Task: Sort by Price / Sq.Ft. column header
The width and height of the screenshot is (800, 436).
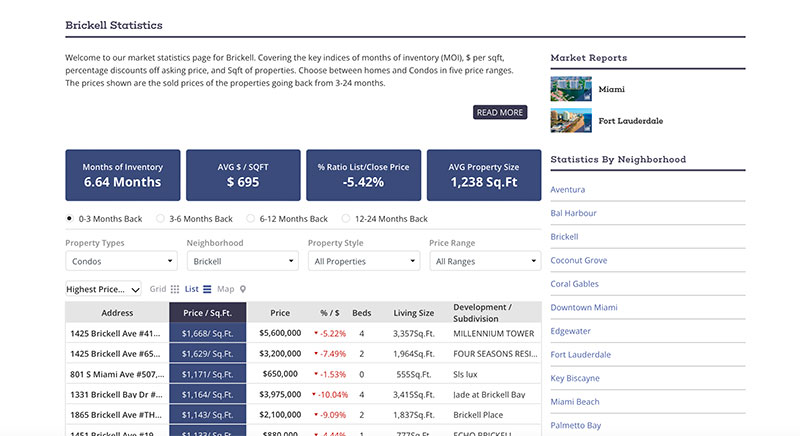Action: [x=208, y=312]
